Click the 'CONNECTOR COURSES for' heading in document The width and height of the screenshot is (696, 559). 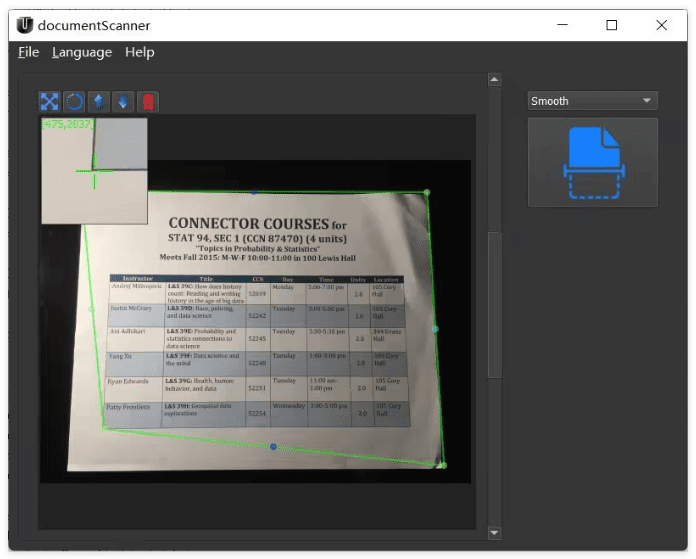pos(257,223)
